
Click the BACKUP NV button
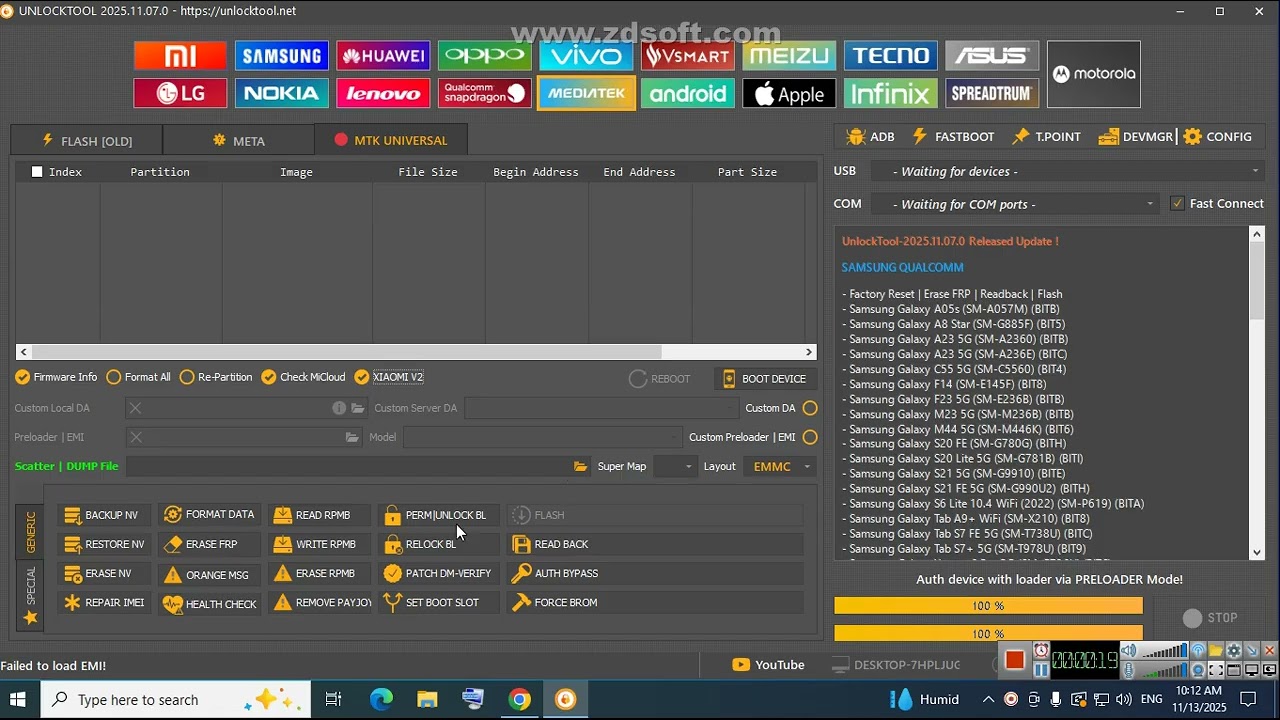[102, 515]
